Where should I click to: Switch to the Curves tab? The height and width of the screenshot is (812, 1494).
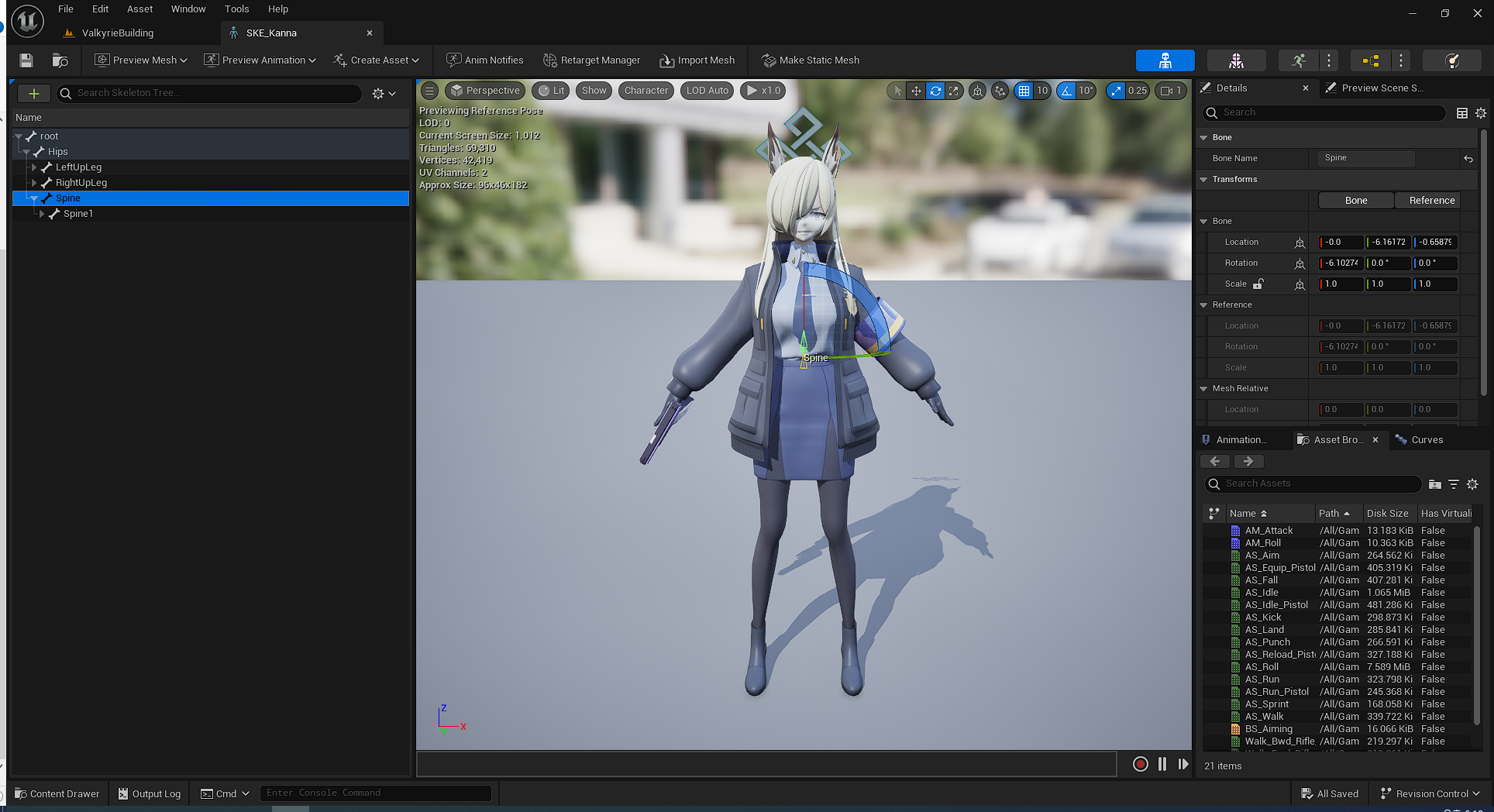tap(1427, 440)
